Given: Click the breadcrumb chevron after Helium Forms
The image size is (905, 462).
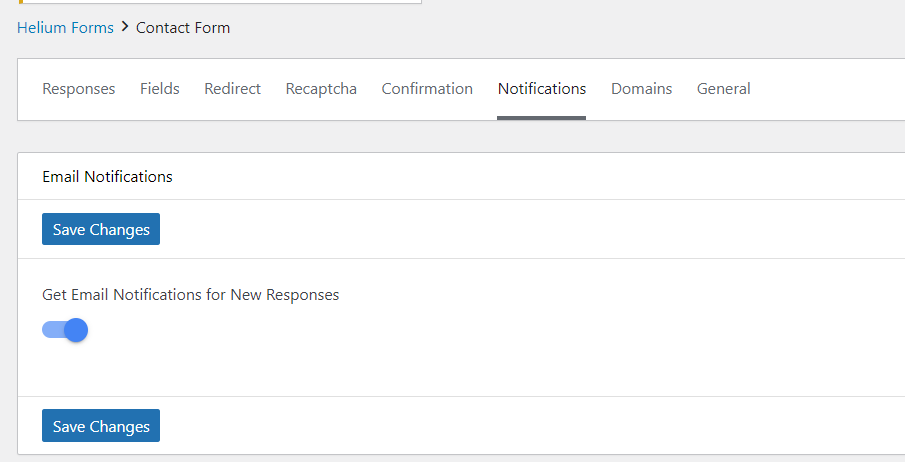Looking at the screenshot, I should tap(125, 27).
